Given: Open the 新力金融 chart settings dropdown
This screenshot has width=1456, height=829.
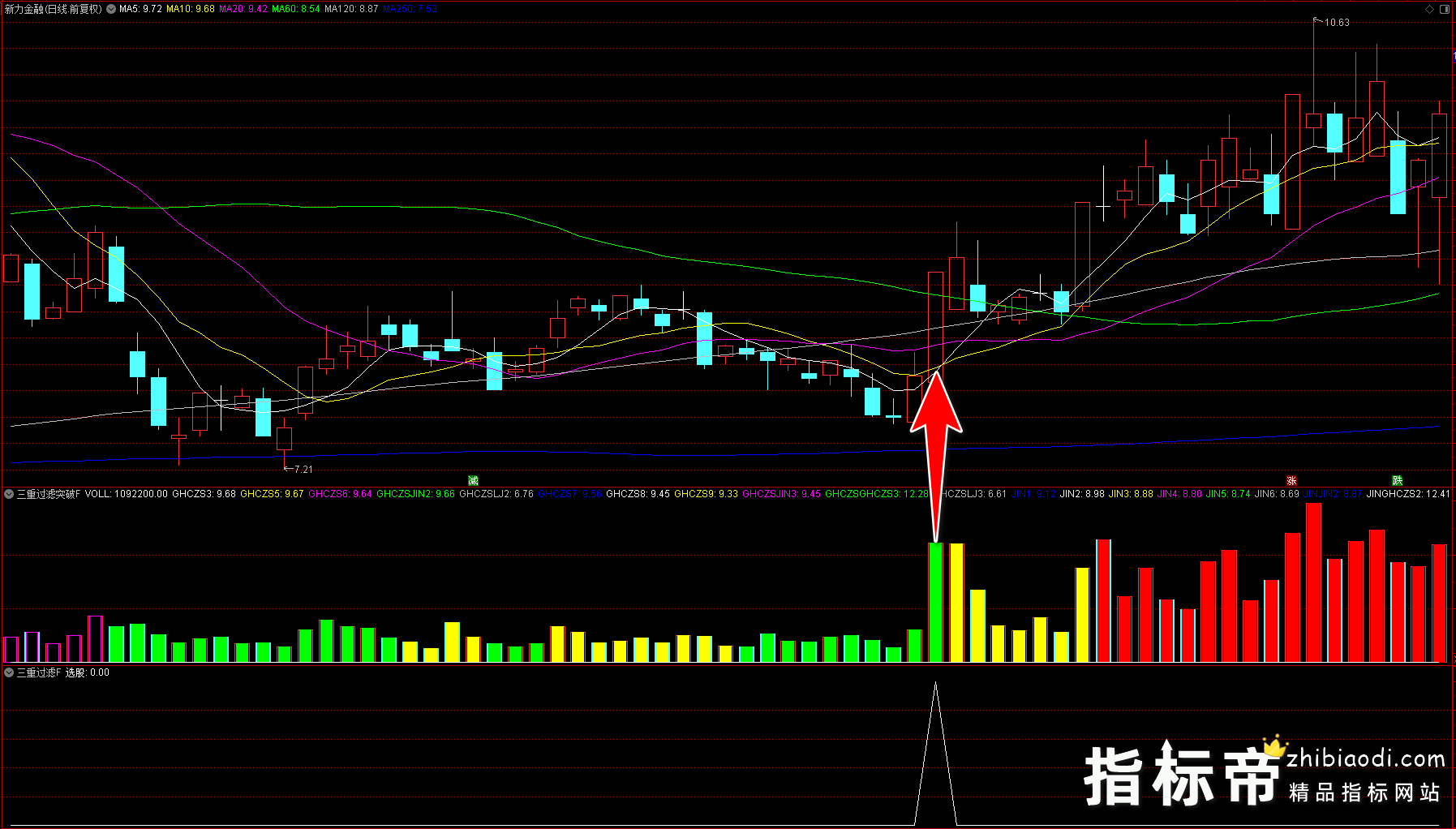Looking at the screenshot, I should click(x=111, y=9).
